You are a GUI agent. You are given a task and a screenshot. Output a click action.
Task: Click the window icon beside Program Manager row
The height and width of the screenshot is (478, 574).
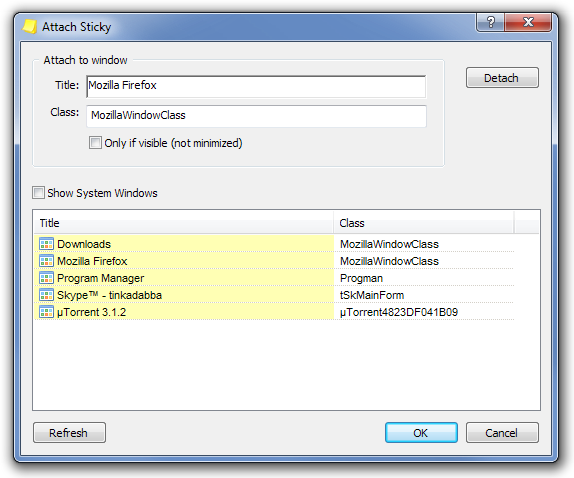point(46,278)
